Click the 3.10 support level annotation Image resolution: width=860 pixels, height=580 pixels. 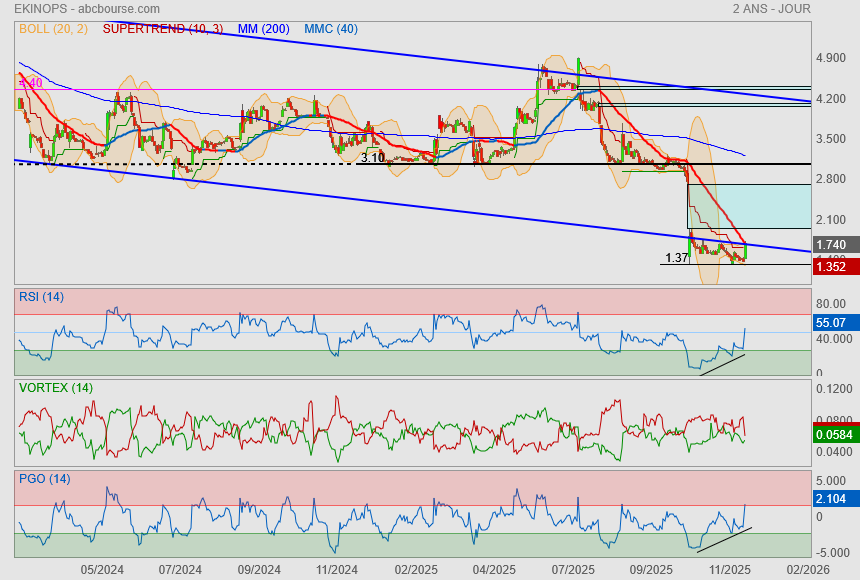[372, 158]
